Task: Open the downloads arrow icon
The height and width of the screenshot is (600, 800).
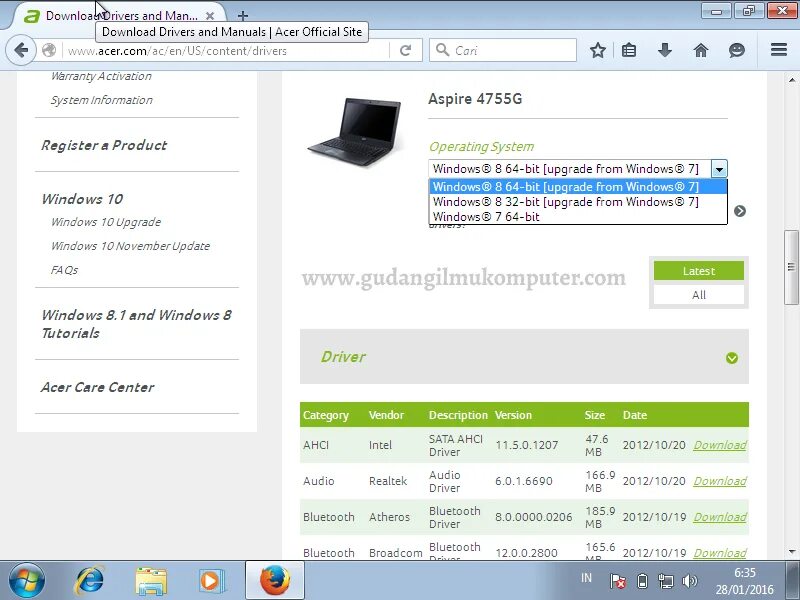Action: (665, 50)
